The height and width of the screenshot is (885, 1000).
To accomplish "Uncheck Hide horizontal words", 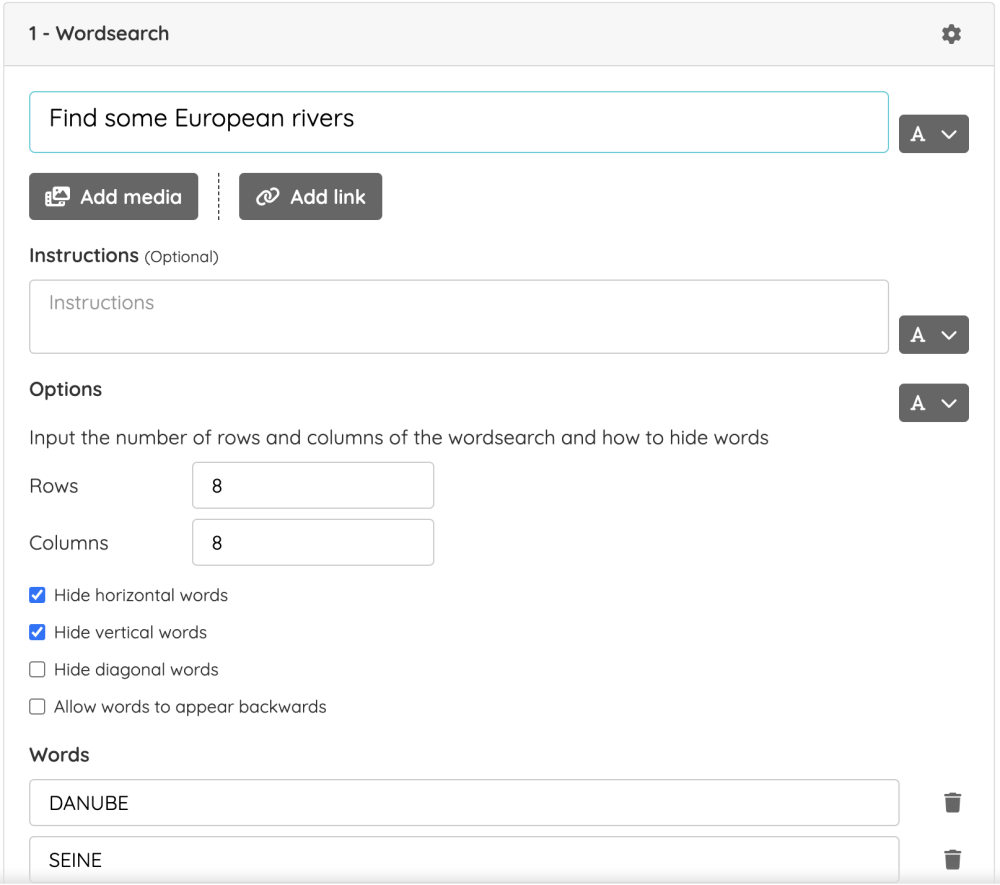I will pos(38,595).
